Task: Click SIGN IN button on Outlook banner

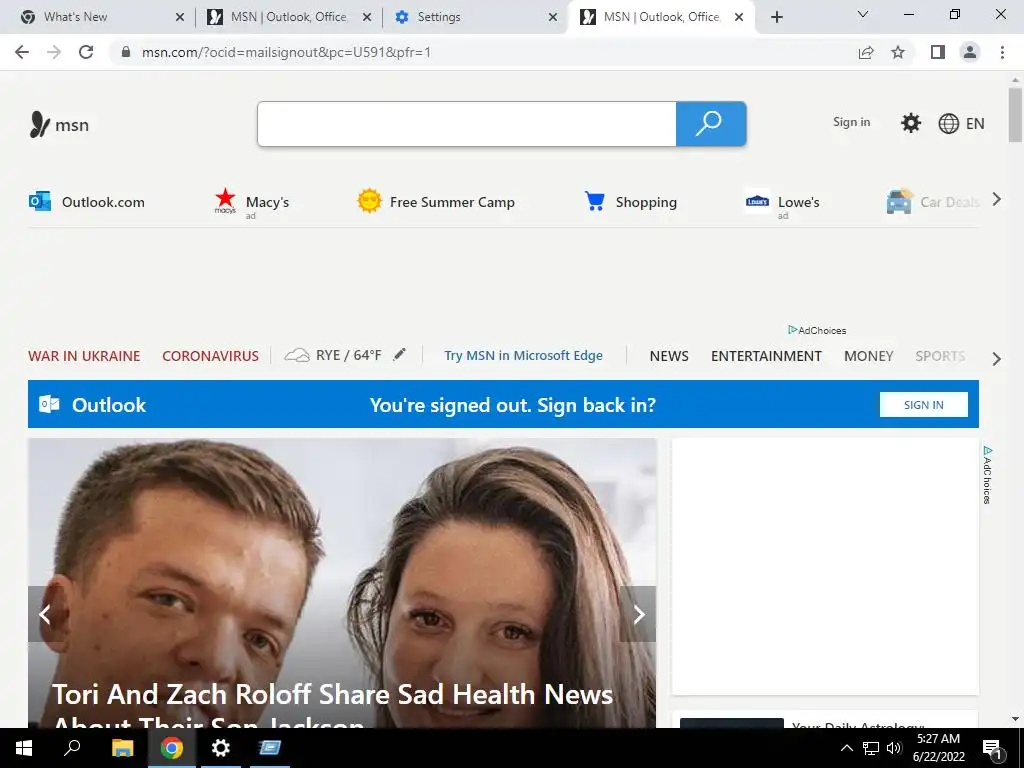Action: tap(923, 404)
